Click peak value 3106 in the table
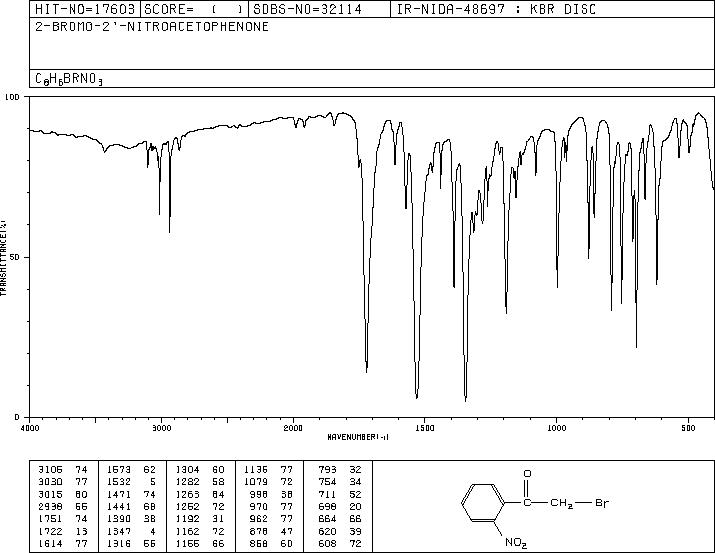Image resolution: width=715 pixels, height=553 pixels. pyautogui.click(x=50, y=470)
